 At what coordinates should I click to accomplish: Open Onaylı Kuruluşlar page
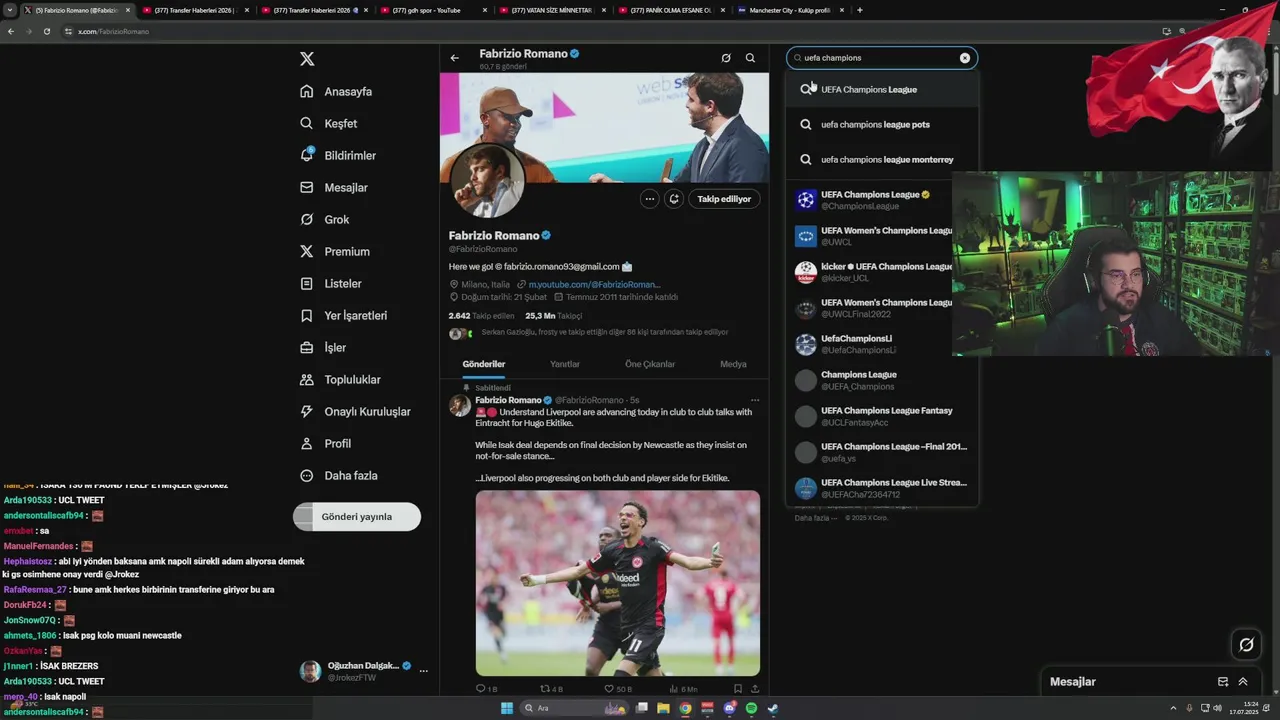pos(355,411)
